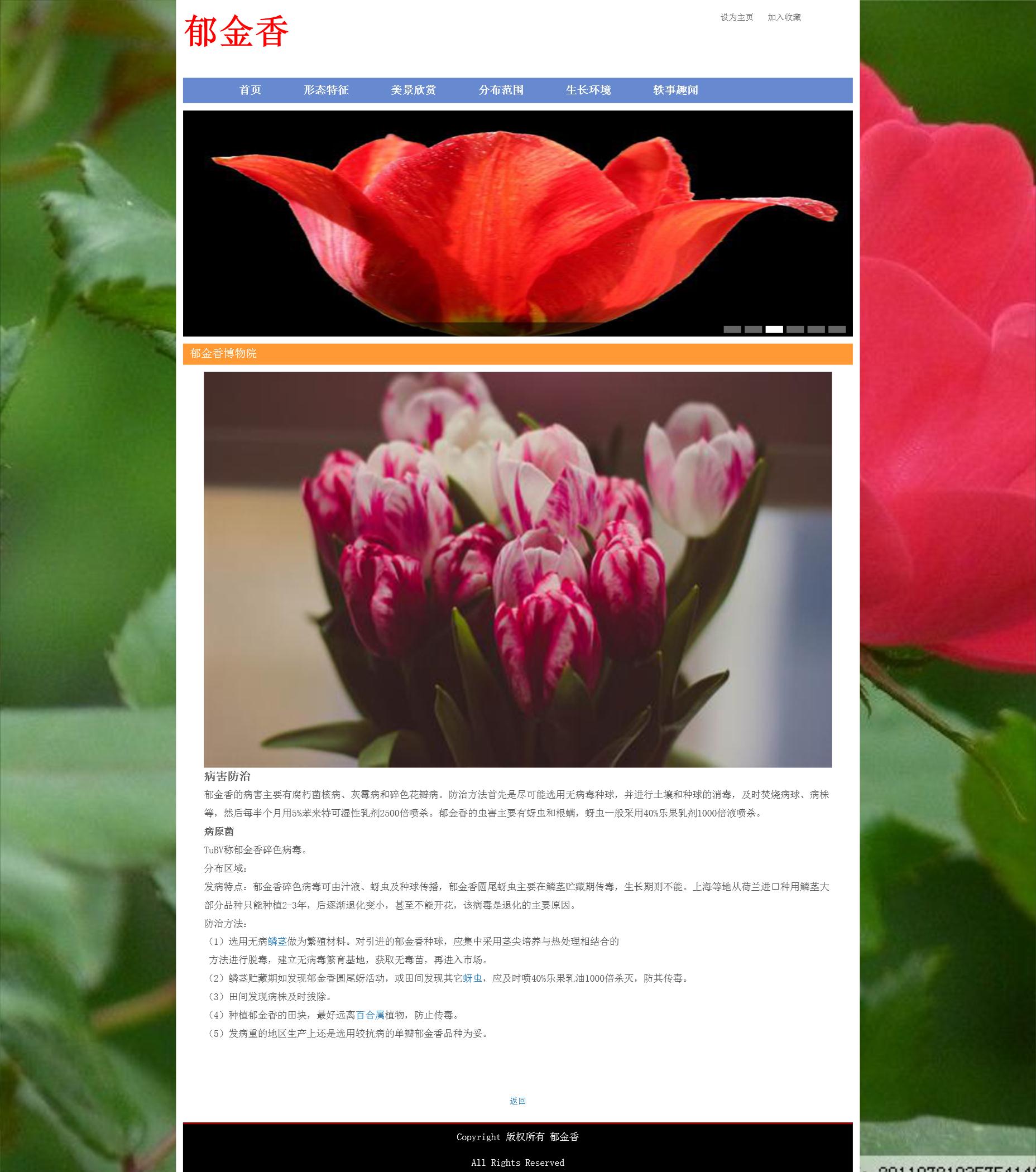Click the 返回 link to go back

[x=517, y=1101]
